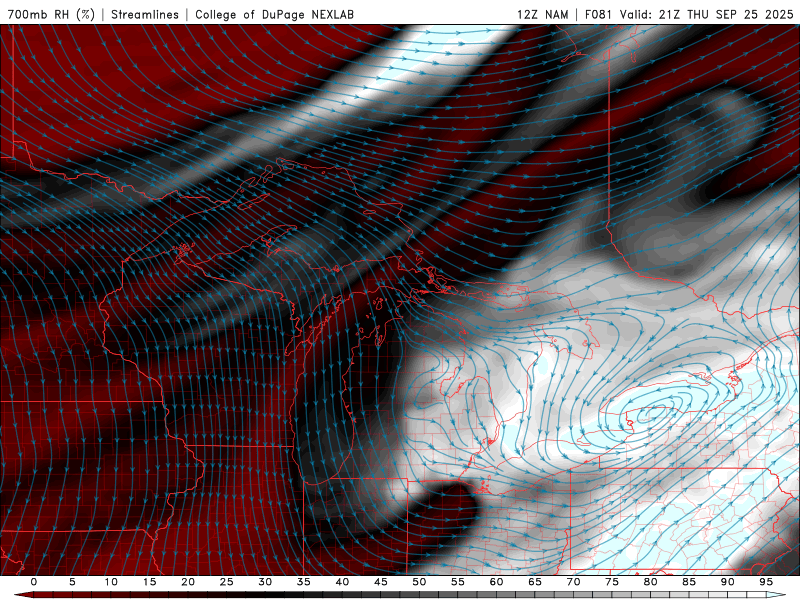Click the colorbar label "0"
The image size is (800, 600).
(x=34, y=582)
